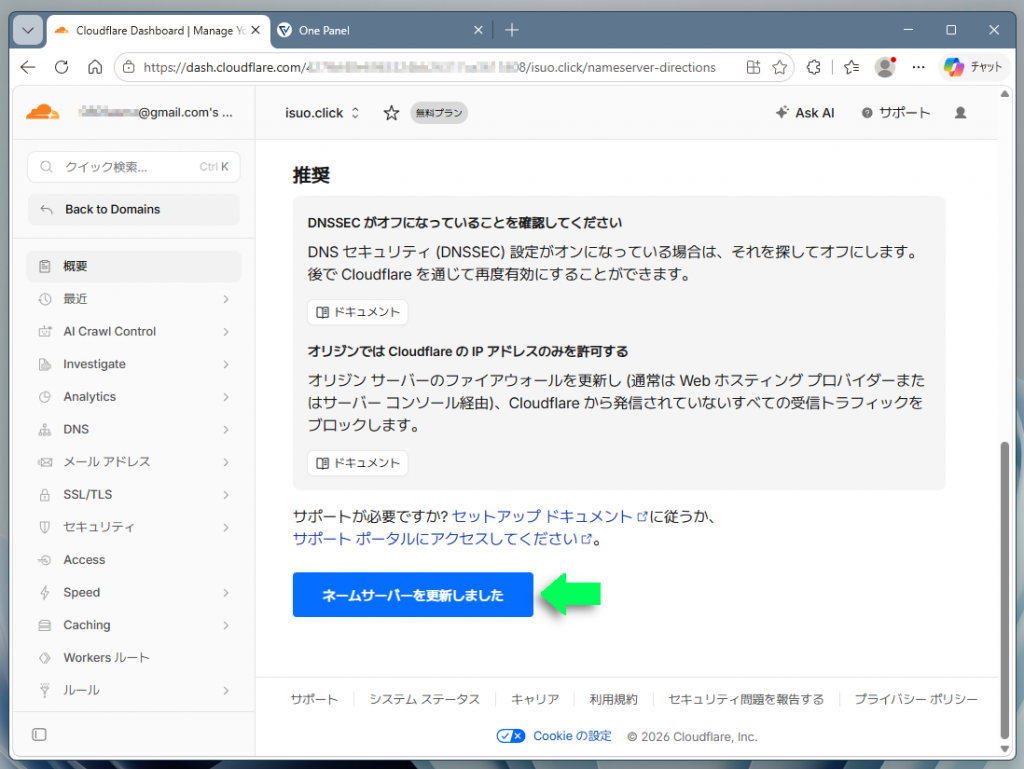
Task: Click the address bar URL
Action: coord(429,67)
